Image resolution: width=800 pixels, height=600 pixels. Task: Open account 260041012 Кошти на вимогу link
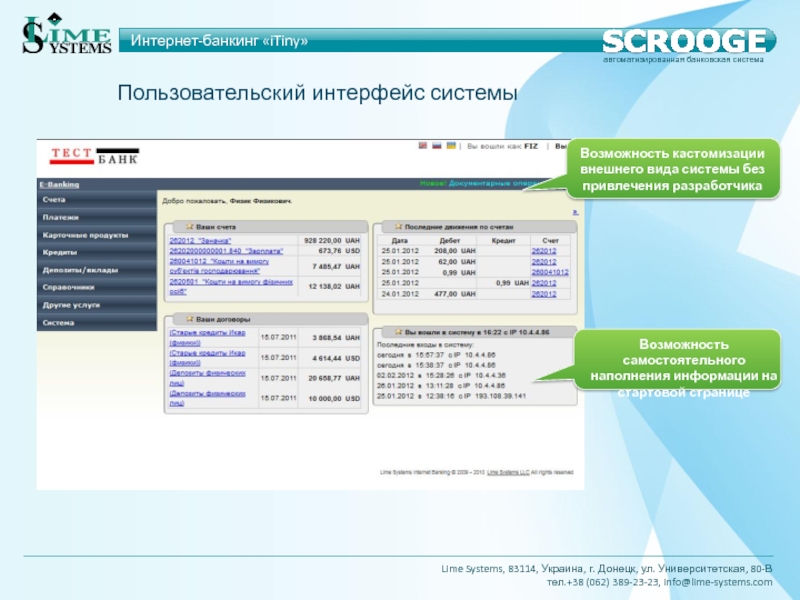pyautogui.click(x=219, y=266)
